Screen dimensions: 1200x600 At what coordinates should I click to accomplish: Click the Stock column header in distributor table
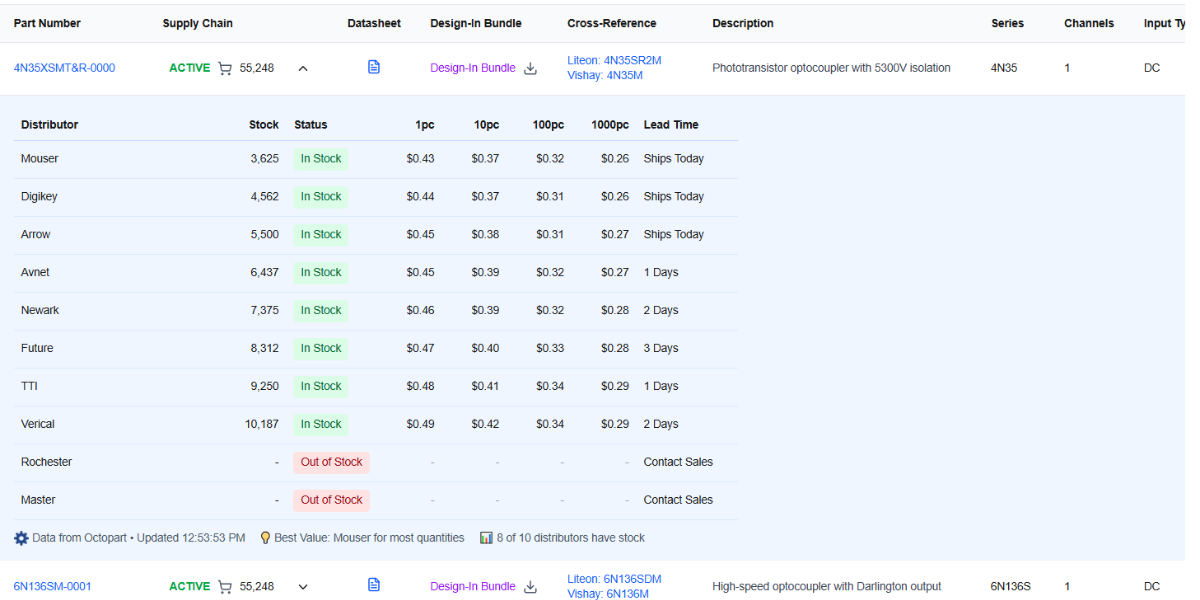264,125
